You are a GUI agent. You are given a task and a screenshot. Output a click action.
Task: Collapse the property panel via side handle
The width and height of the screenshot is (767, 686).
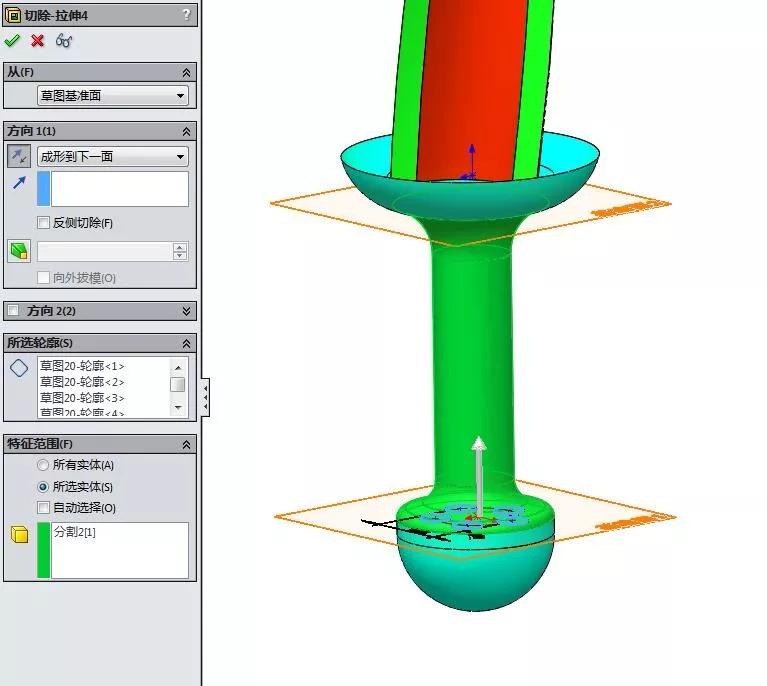(x=205, y=397)
